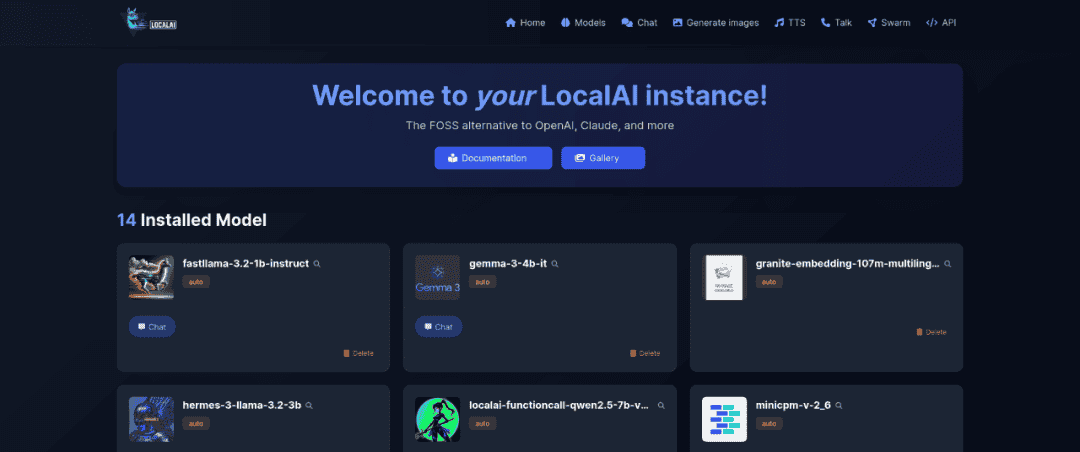Open the TTS page
Image resolution: width=1080 pixels, height=452 pixels.
pyautogui.click(x=789, y=23)
